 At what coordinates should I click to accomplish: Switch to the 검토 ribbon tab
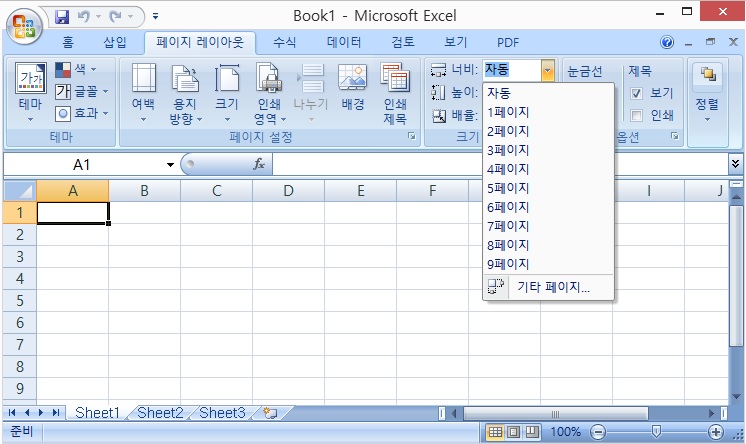coord(403,43)
